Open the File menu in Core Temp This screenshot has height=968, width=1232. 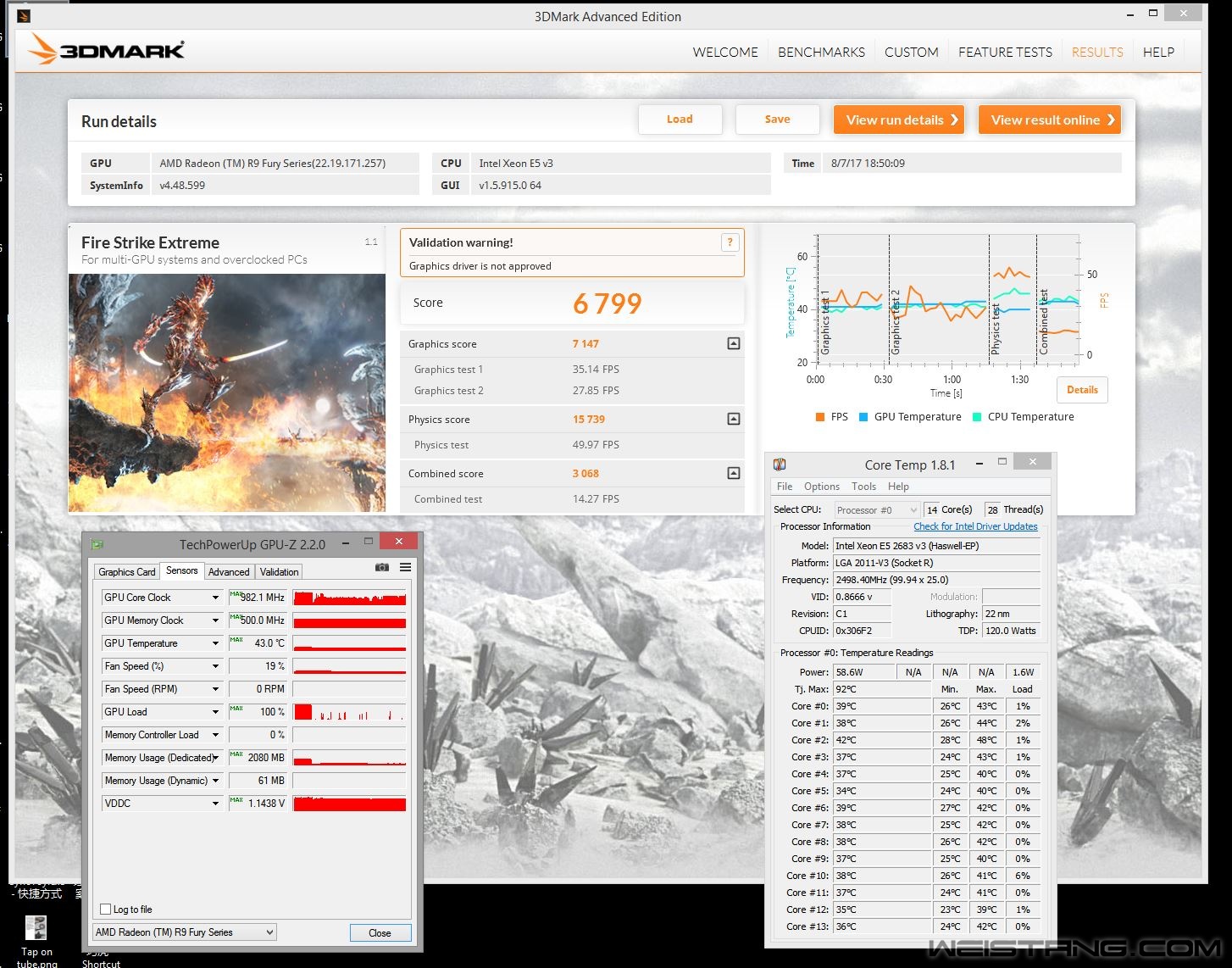[785, 487]
